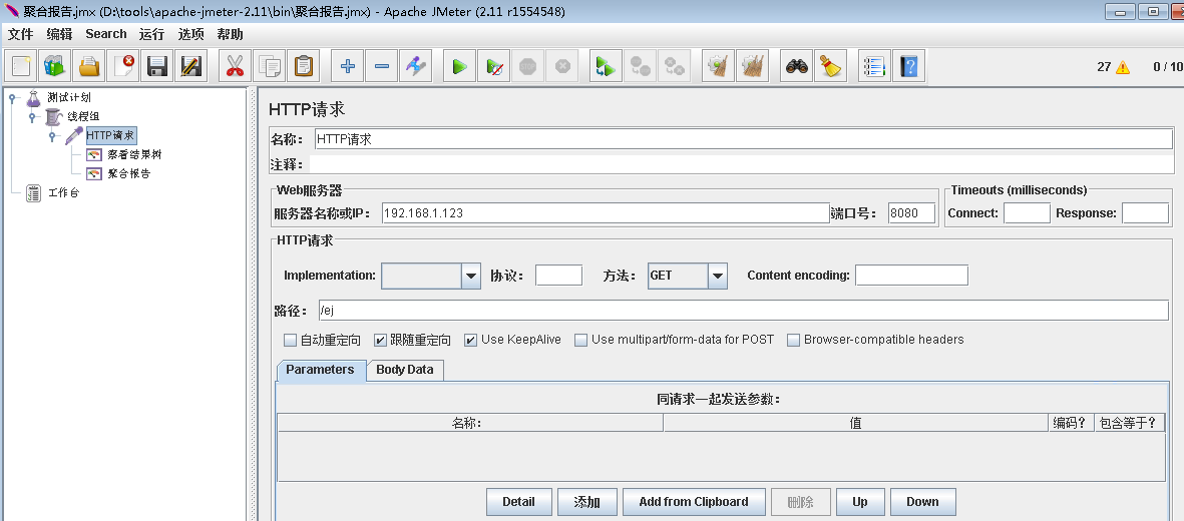
Task: Enable Use multipart/form-data for POST
Action: 581,340
